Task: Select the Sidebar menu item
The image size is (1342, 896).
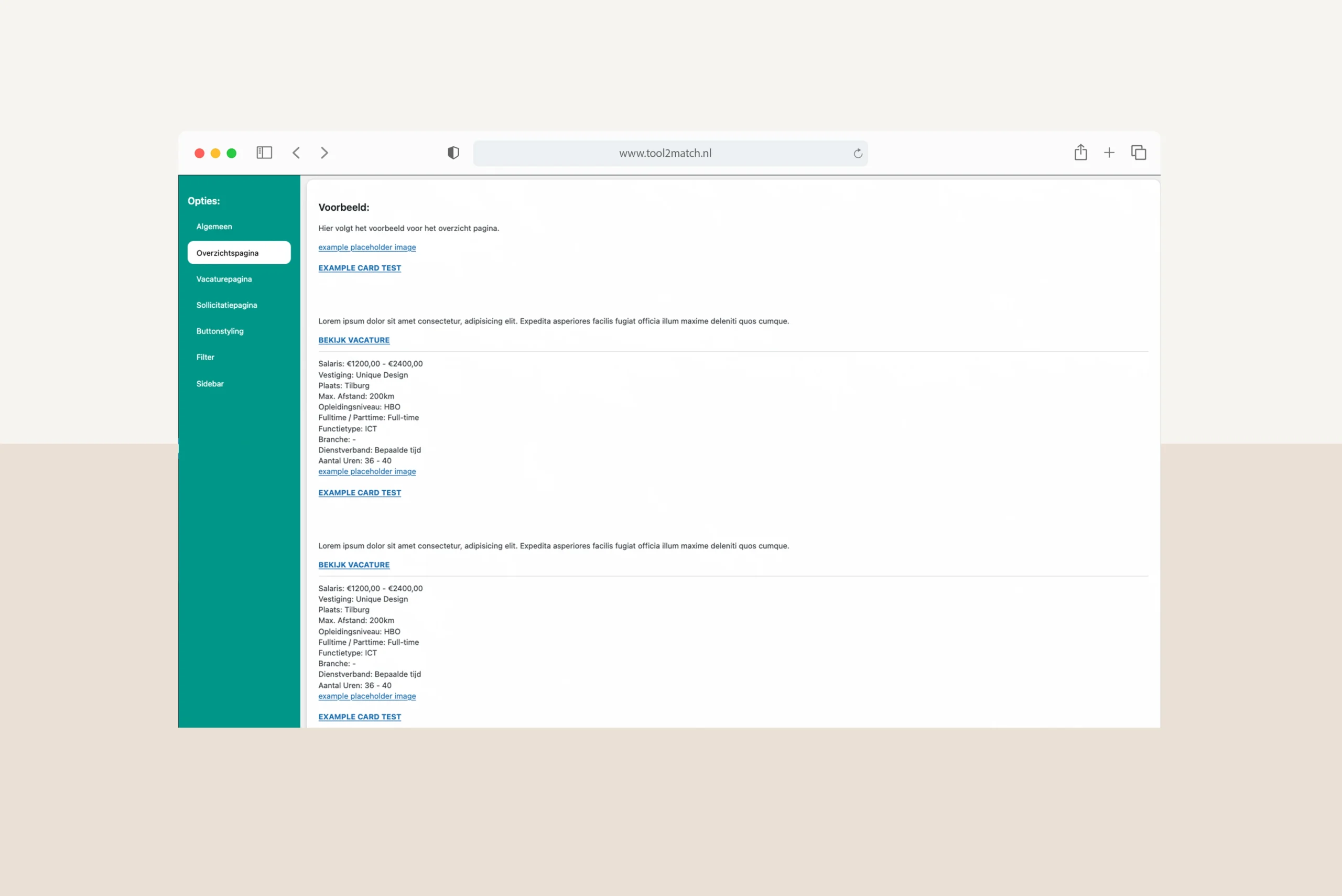Action: click(210, 383)
